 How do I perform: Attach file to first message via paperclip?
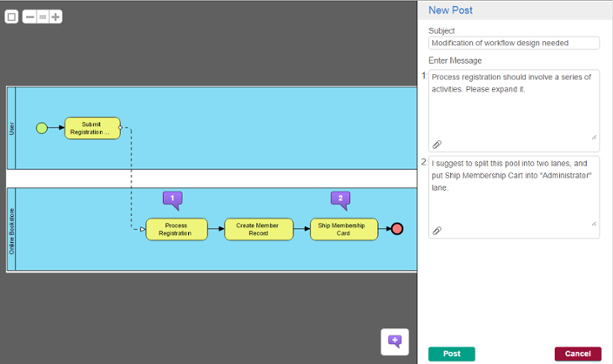click(437, 145)
